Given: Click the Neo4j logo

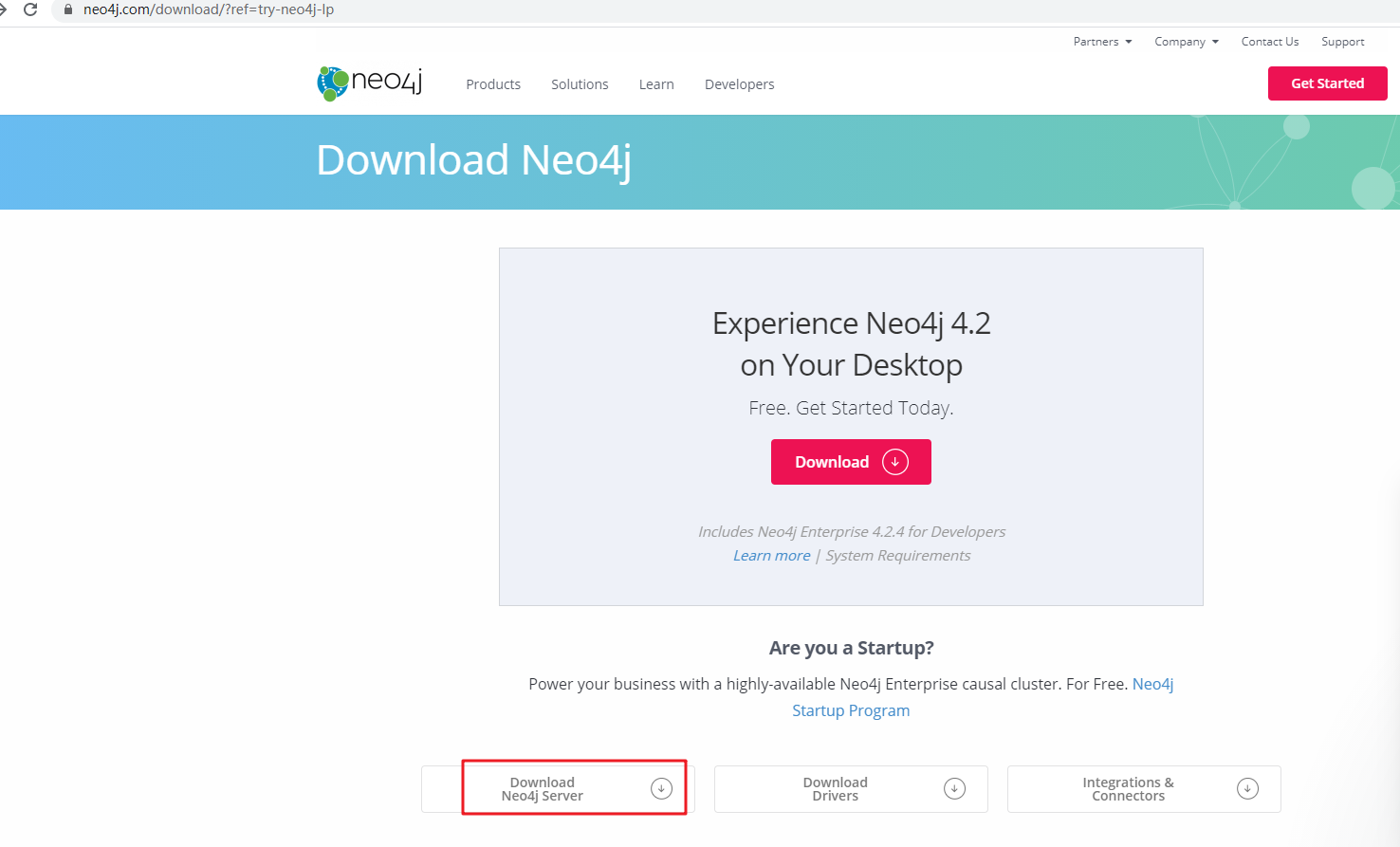Looking at the screenshot, I should (x=370, y=83).
